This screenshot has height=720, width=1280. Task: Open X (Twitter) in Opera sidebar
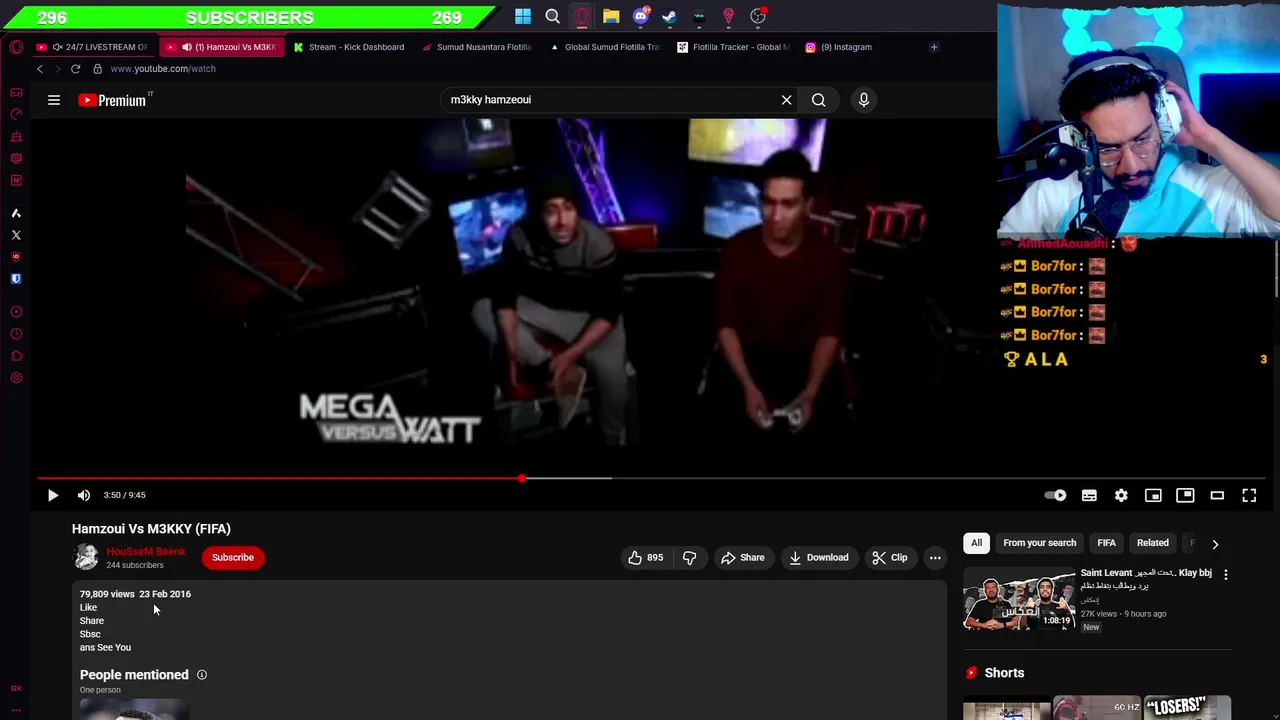click(x=16, y=235)
